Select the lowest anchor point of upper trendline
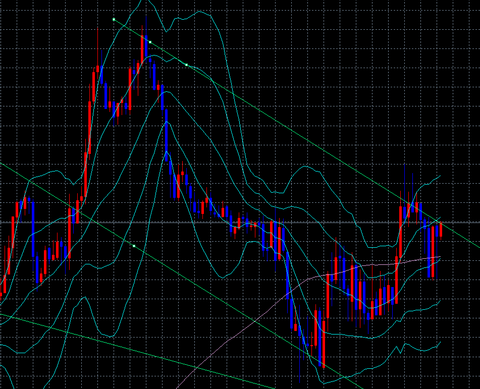 (186, 65)
